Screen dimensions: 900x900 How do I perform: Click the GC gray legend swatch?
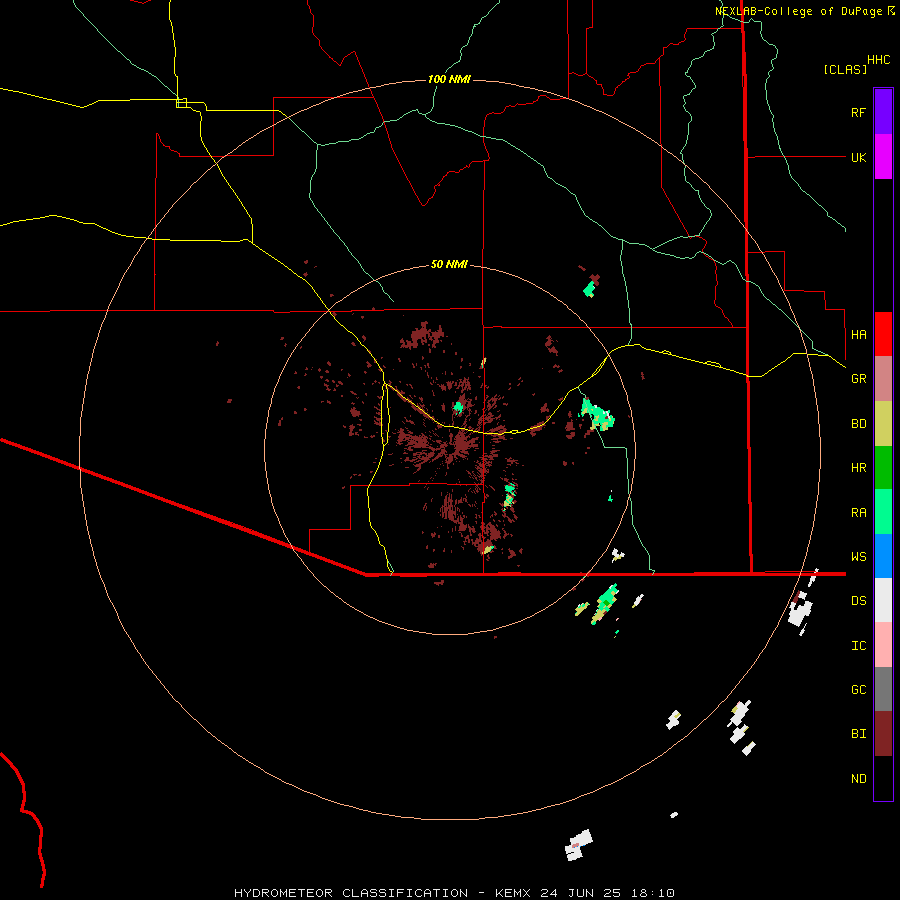(883, 689)
